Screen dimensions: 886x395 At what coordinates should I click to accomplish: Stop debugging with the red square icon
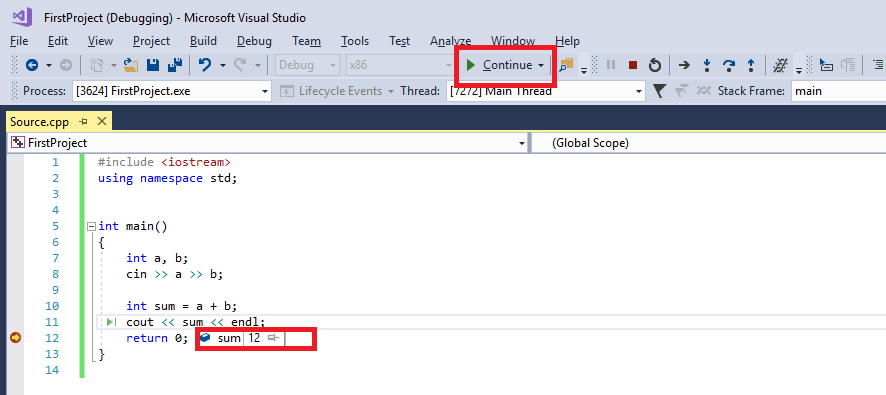(x=633, y=66)
